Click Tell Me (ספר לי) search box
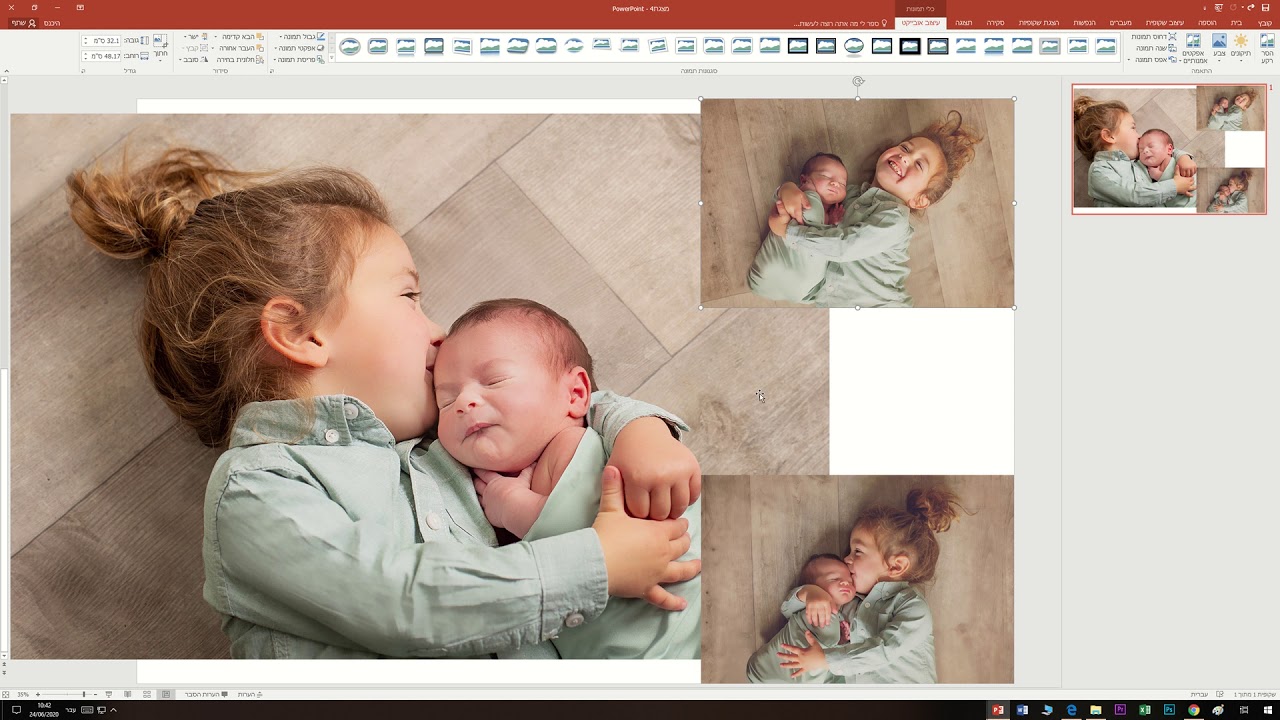Image resolution: width=1280 pixels, height=720 pixels. point(840,23)
